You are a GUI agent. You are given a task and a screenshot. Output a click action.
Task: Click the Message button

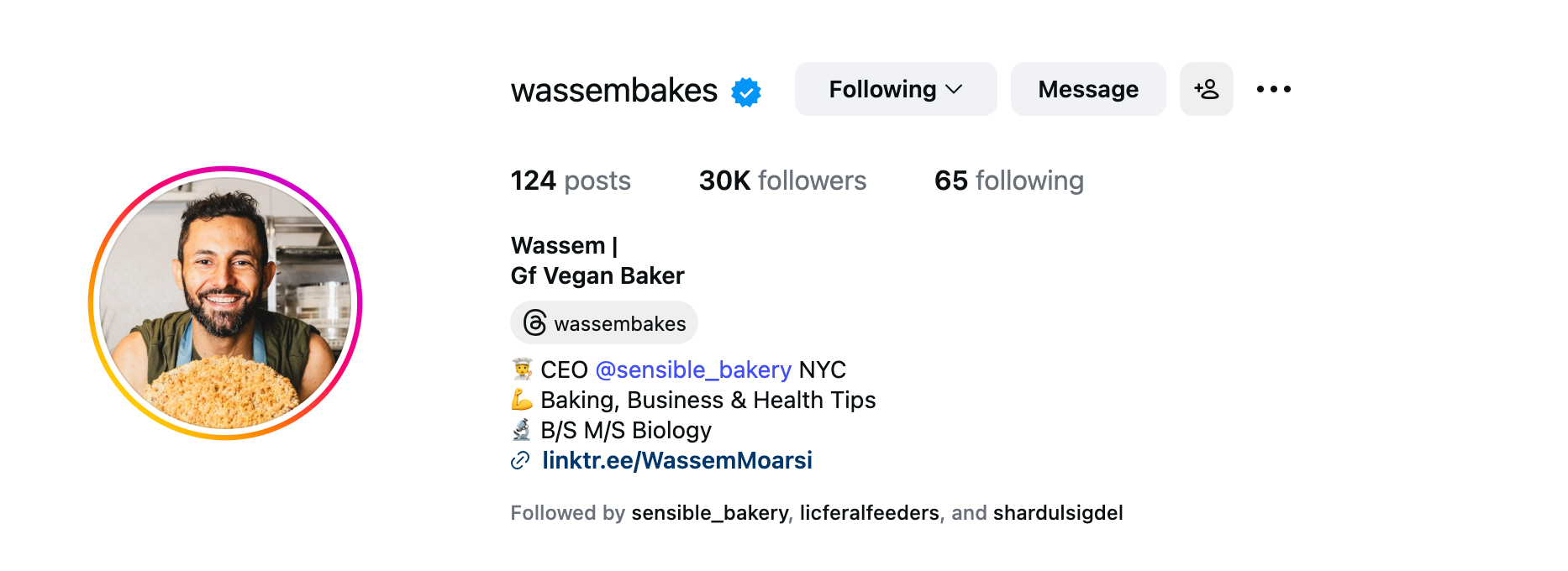pyautogui.click(x=1087, y=89)
